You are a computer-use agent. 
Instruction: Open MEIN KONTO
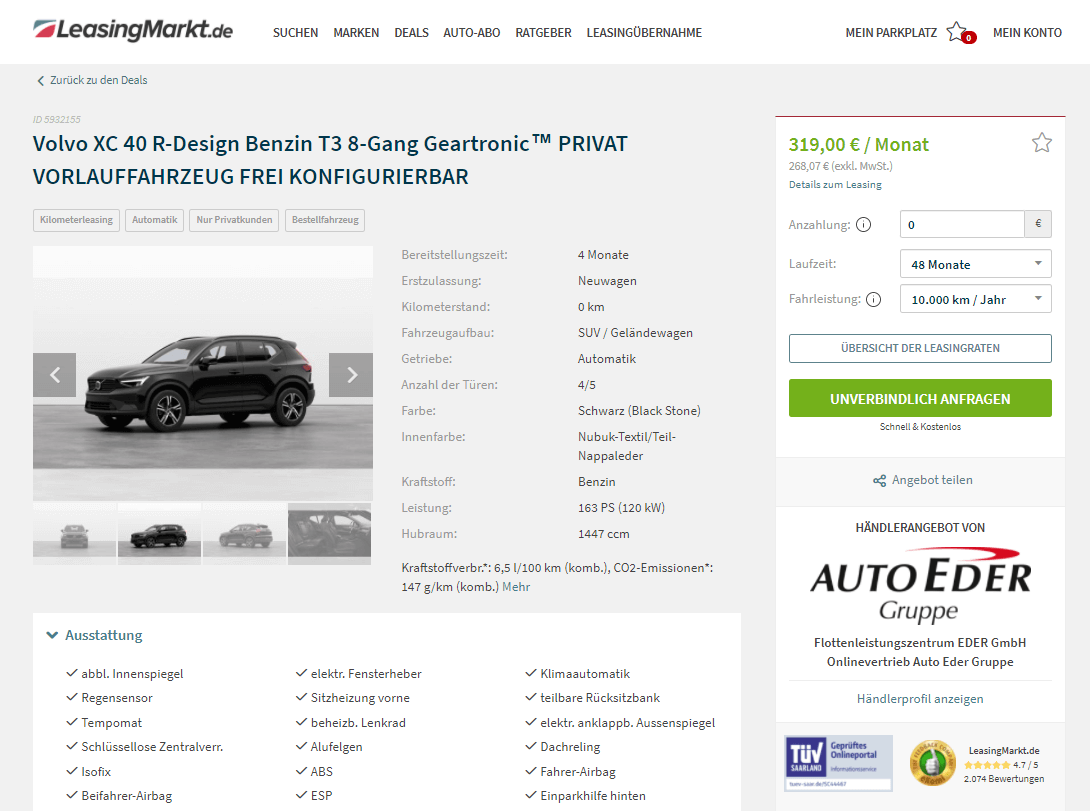pos(1027,33)
